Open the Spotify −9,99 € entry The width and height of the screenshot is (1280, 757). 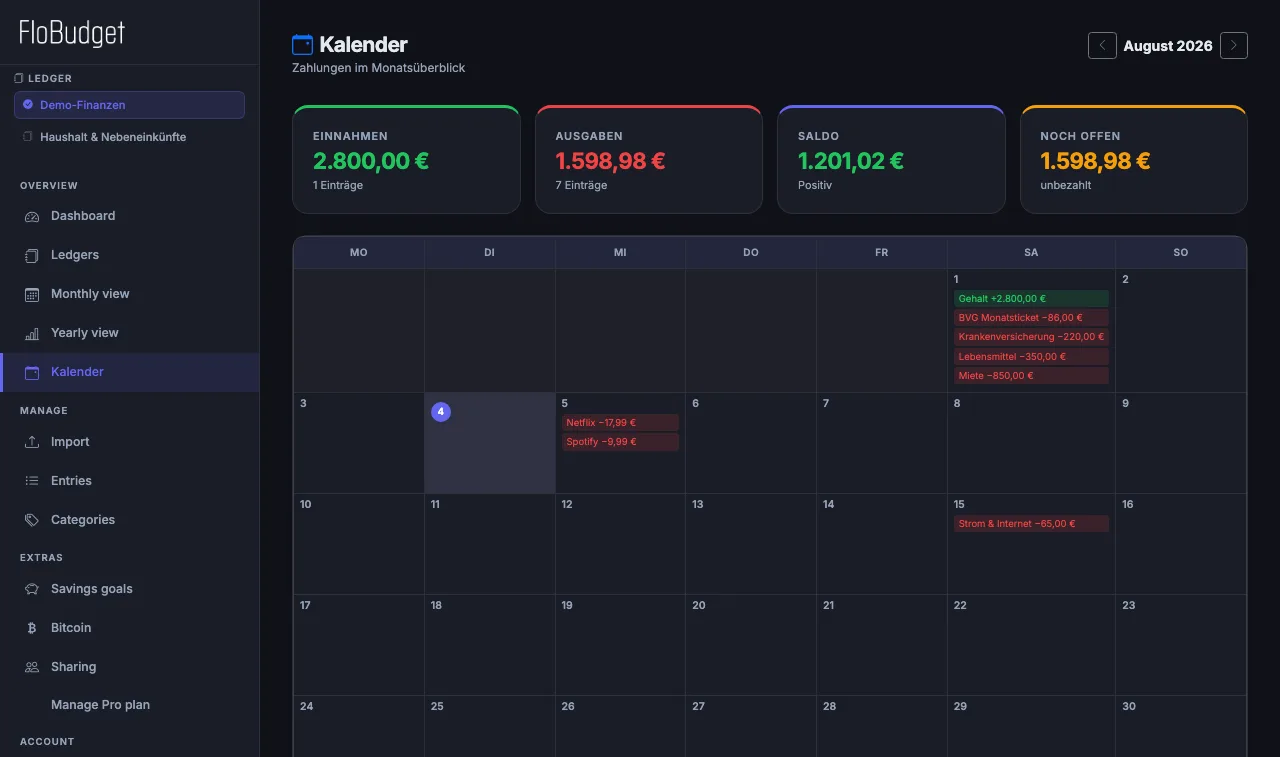point(620,442)
